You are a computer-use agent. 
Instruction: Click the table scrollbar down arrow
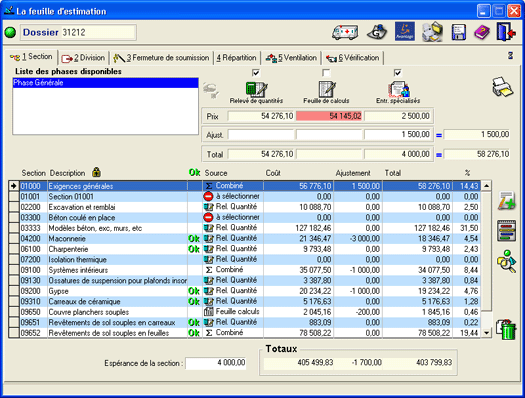pos(486,333)
